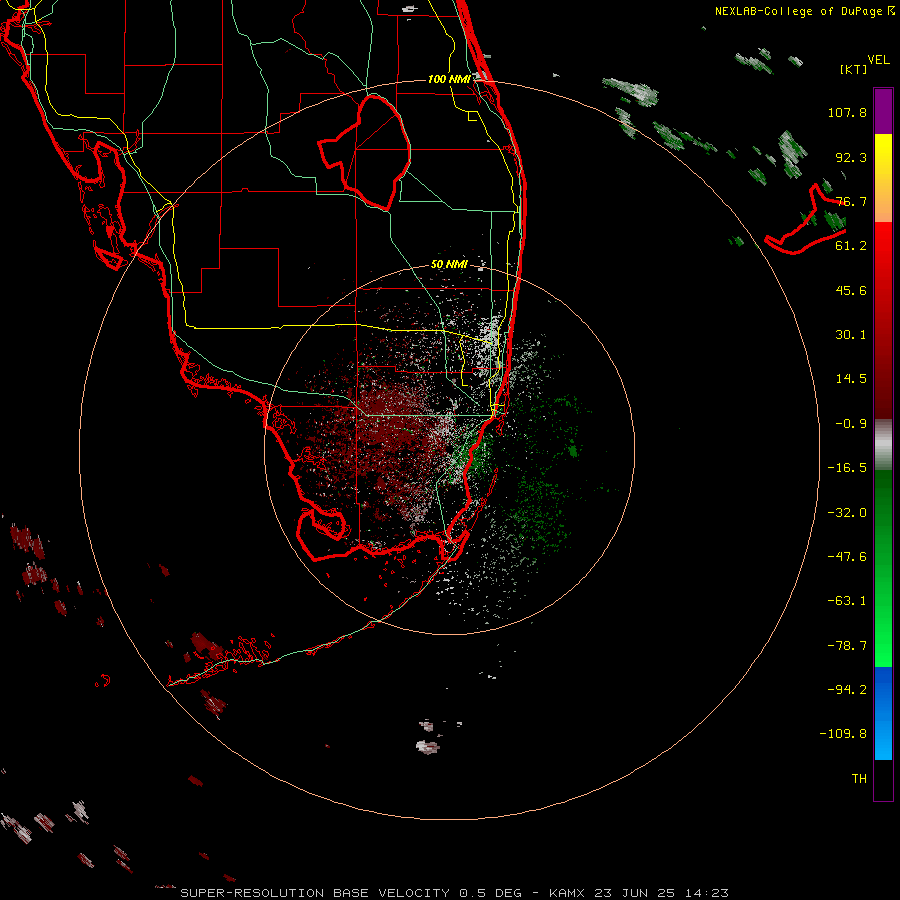Click the 100 NMI range ring label

tap(449, 79)
